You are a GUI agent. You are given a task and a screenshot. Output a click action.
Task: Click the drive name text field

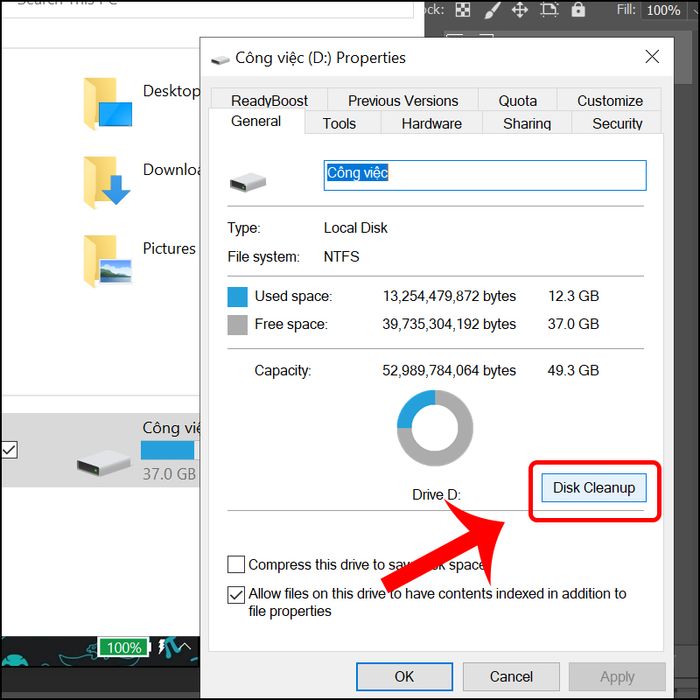tap(485, 175)
